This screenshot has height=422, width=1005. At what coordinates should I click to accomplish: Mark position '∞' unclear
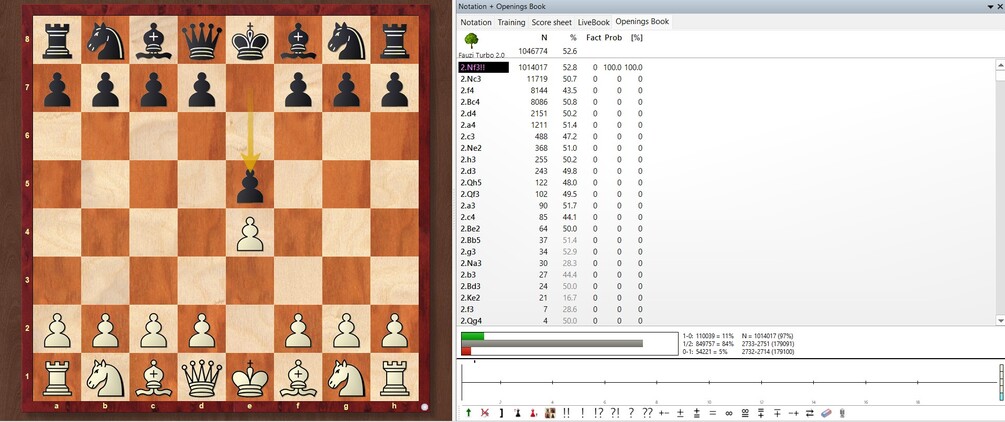729,414
